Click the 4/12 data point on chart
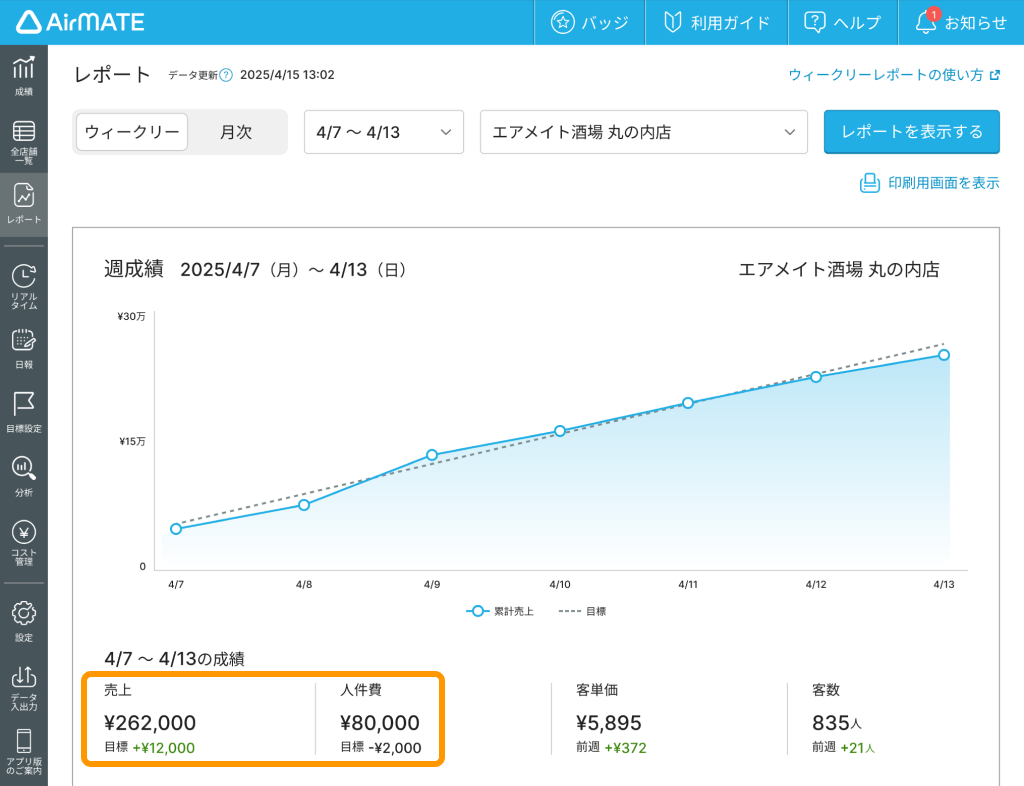 coord(816,377)
